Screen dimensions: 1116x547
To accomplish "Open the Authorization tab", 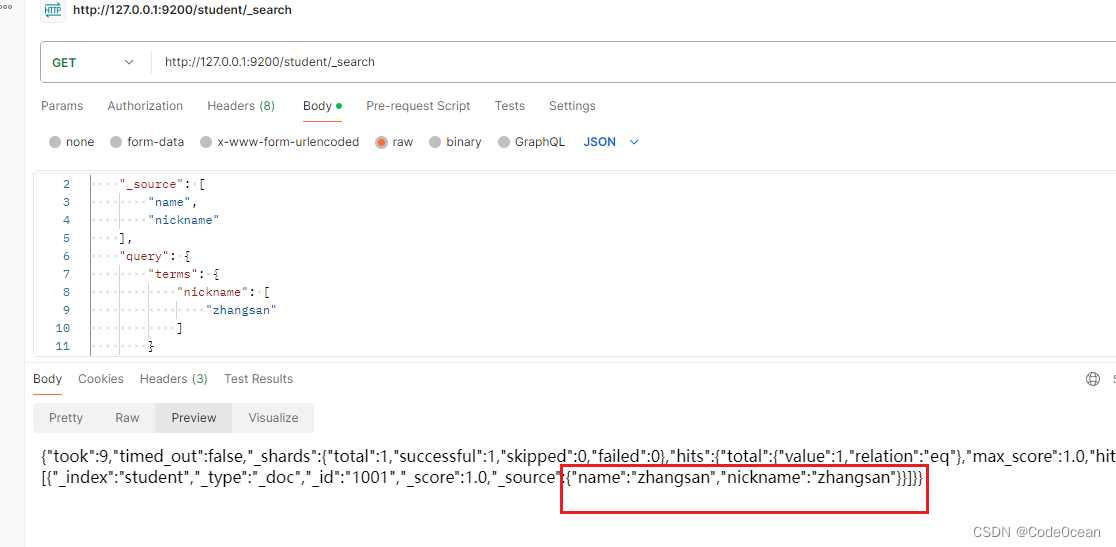I will [x=145, y=106].
